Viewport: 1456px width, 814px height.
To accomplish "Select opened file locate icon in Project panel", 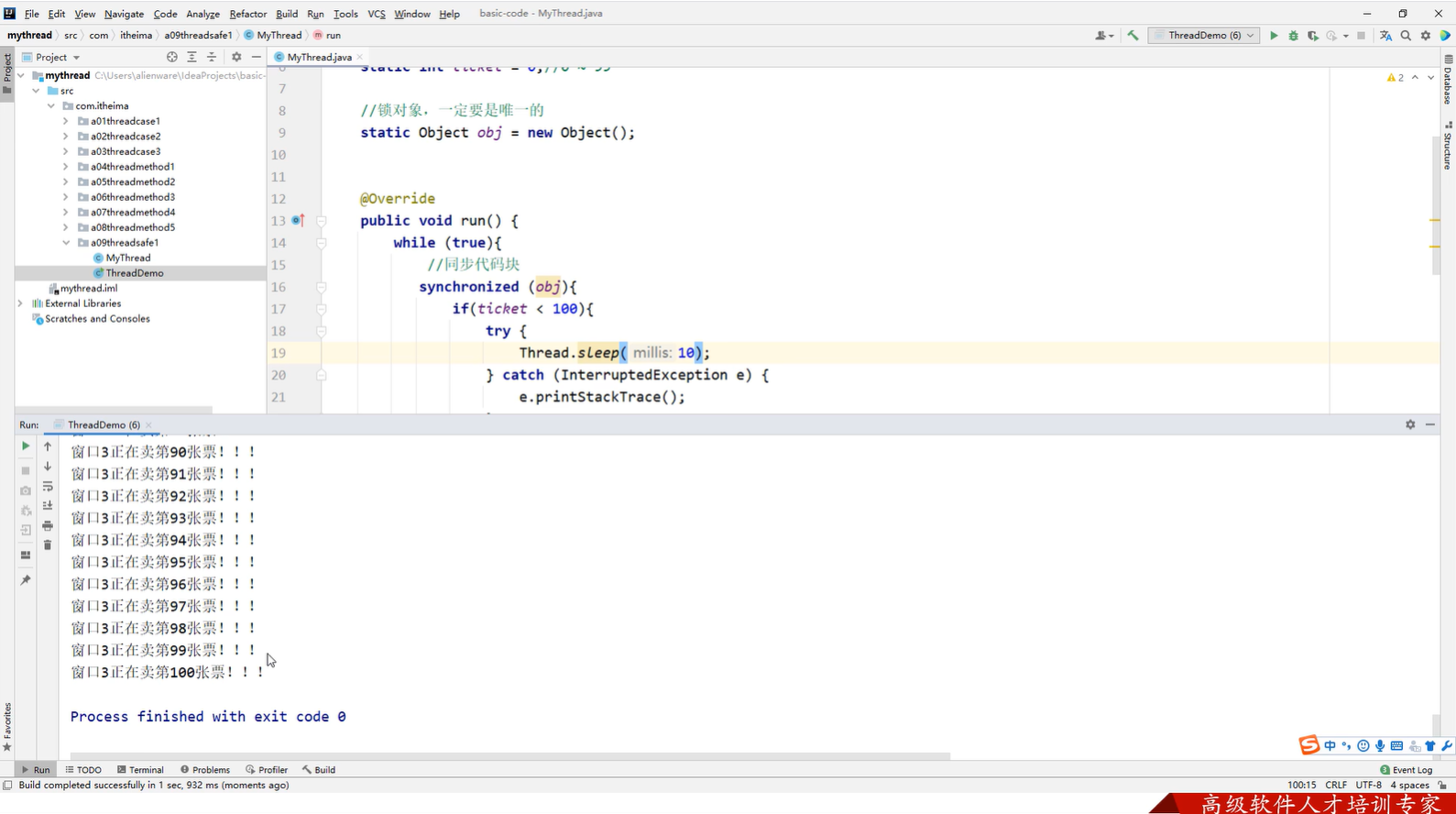I will (x=171, y=57).
